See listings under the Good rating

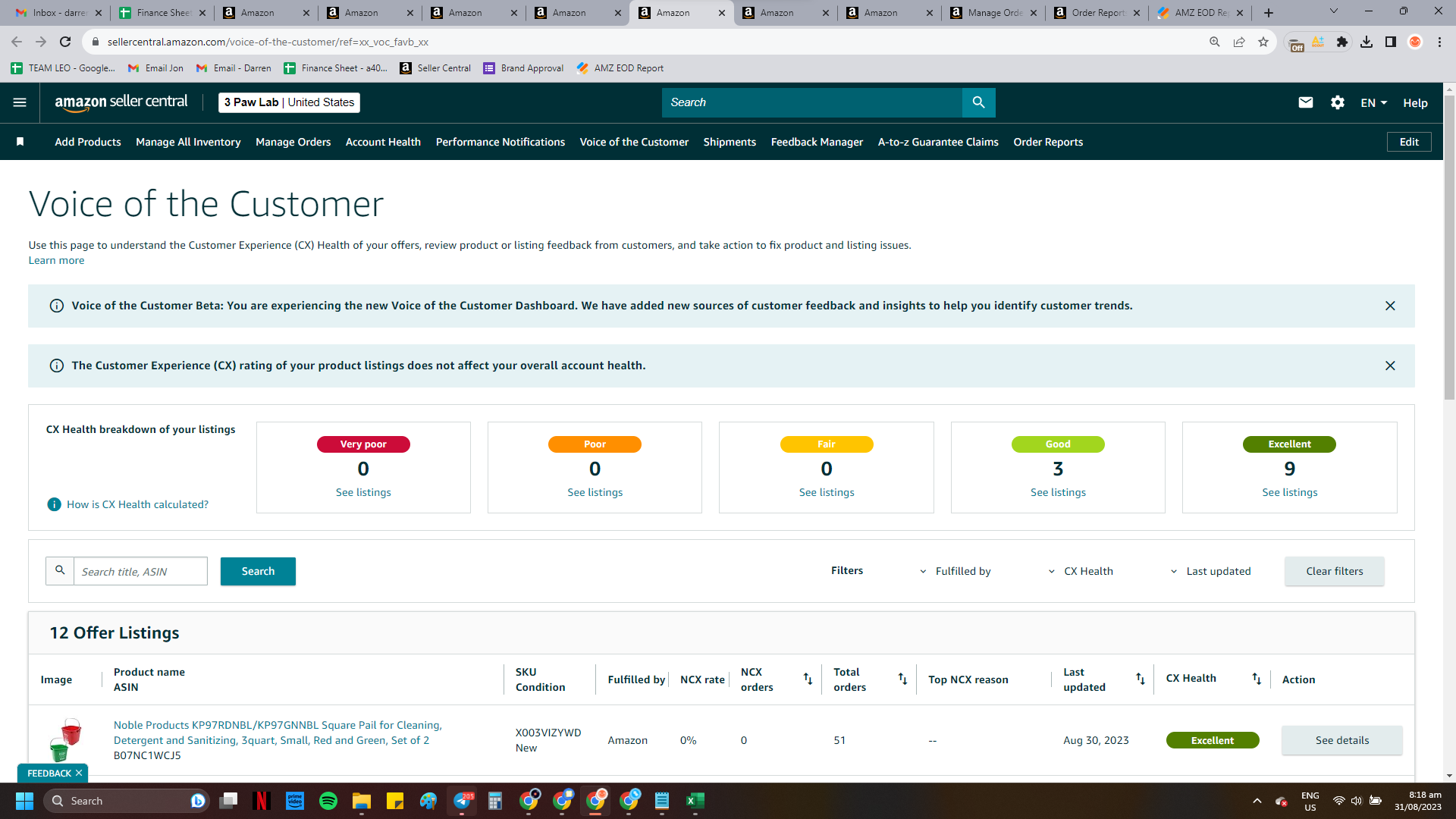click(1058, 492)
